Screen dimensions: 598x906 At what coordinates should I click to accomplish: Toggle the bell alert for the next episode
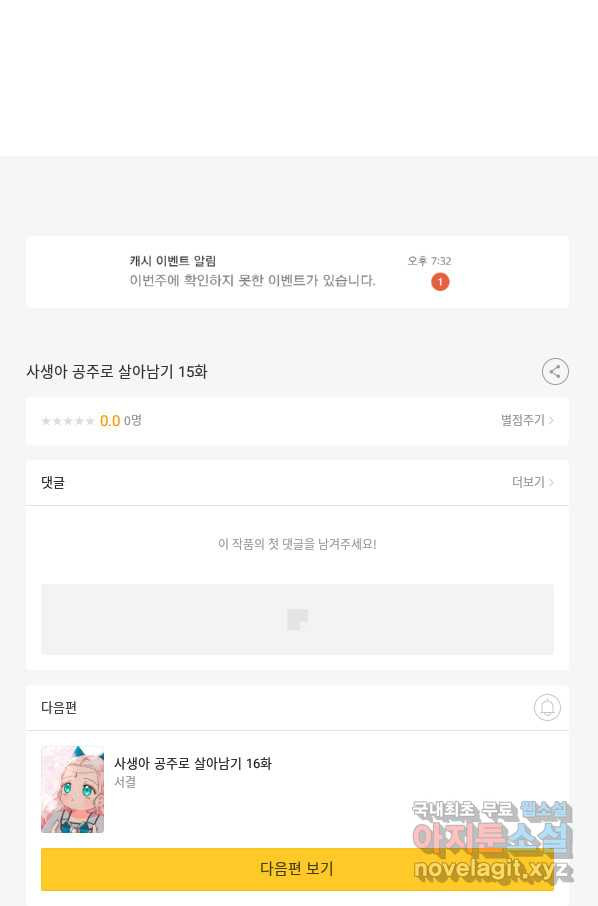[547, 707]
